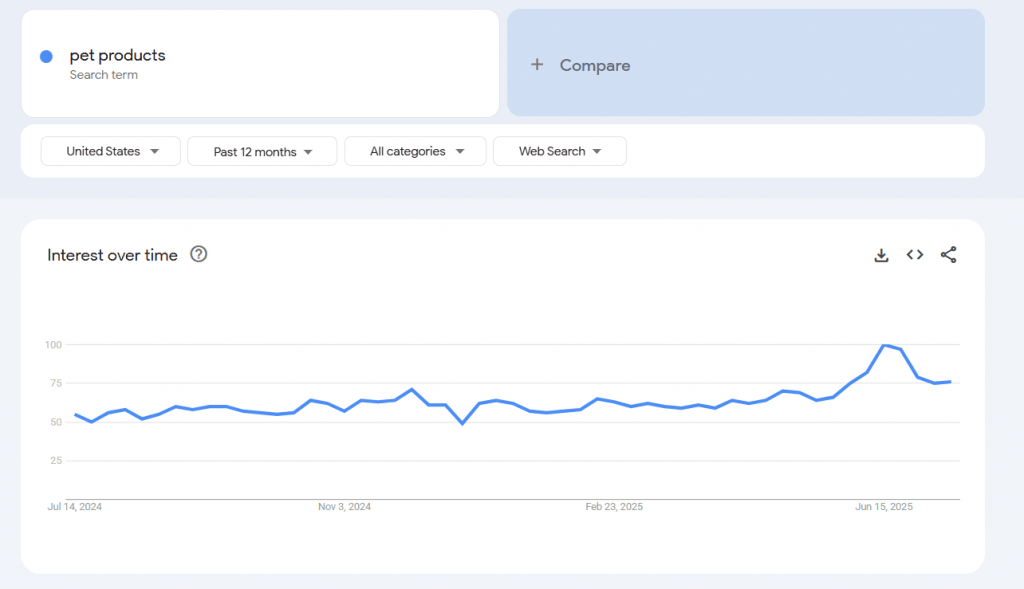Click the last data point on the trend line
1024x589 pixels.
click(950, 381)
